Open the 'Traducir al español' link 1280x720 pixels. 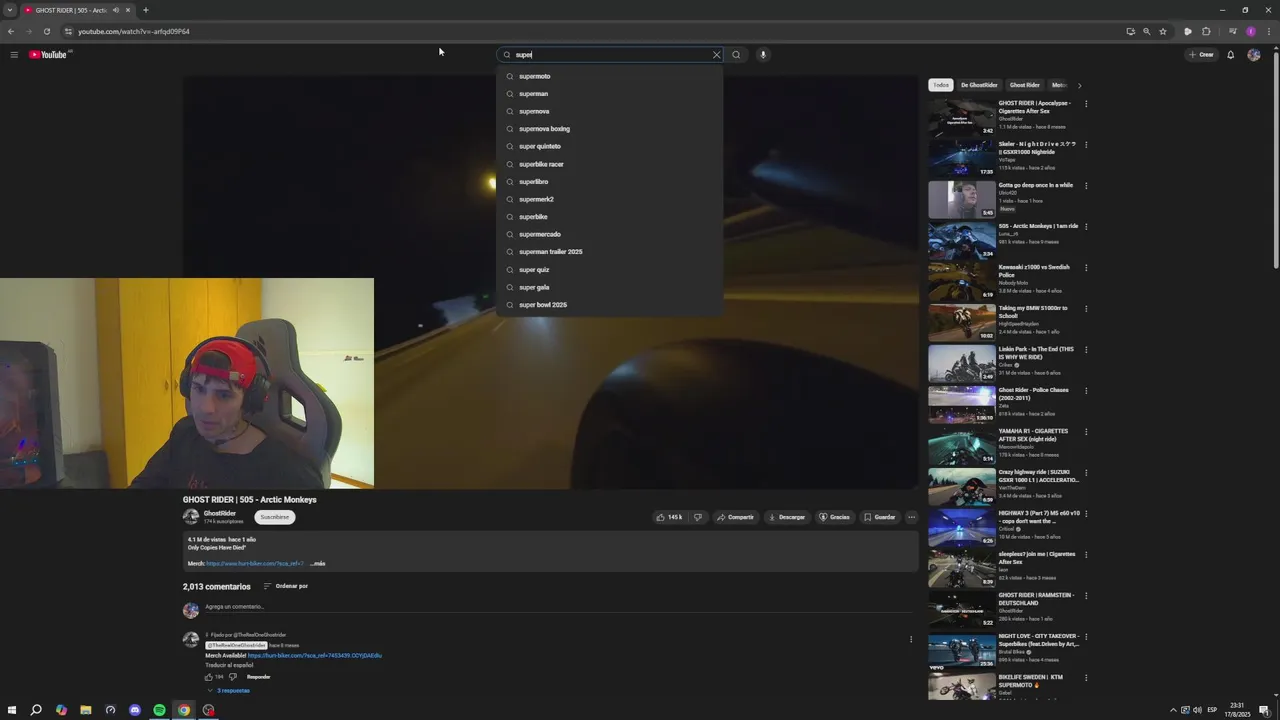tap(229, 665)
